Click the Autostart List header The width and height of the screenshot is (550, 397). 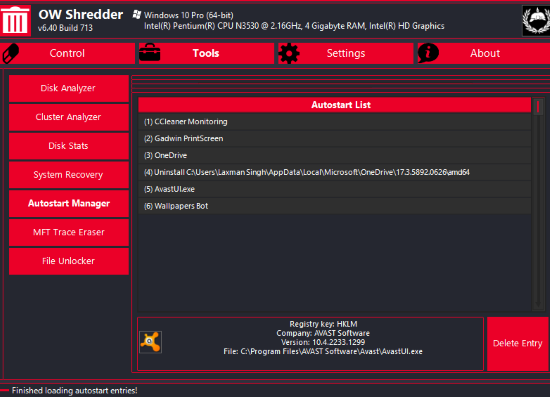[335, 105]
